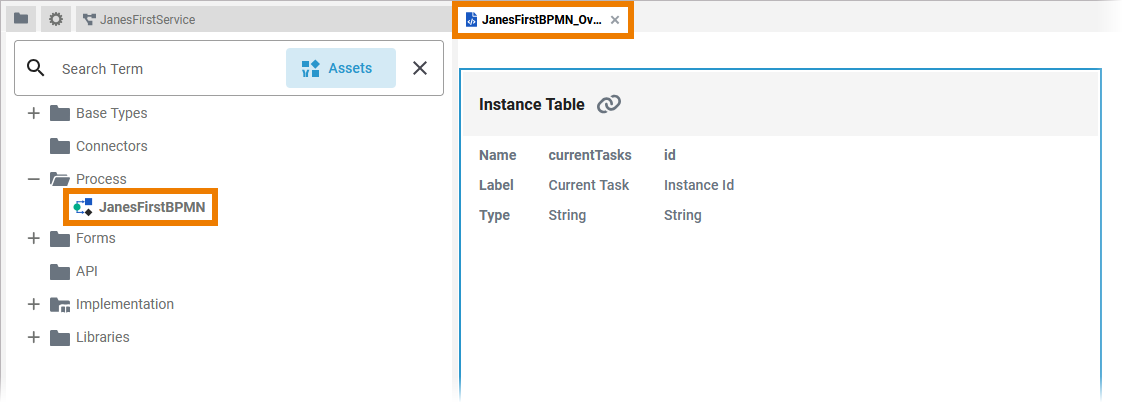Click the API folder icon
This screenshot has width=1123, height=403.
pos(60,271)
